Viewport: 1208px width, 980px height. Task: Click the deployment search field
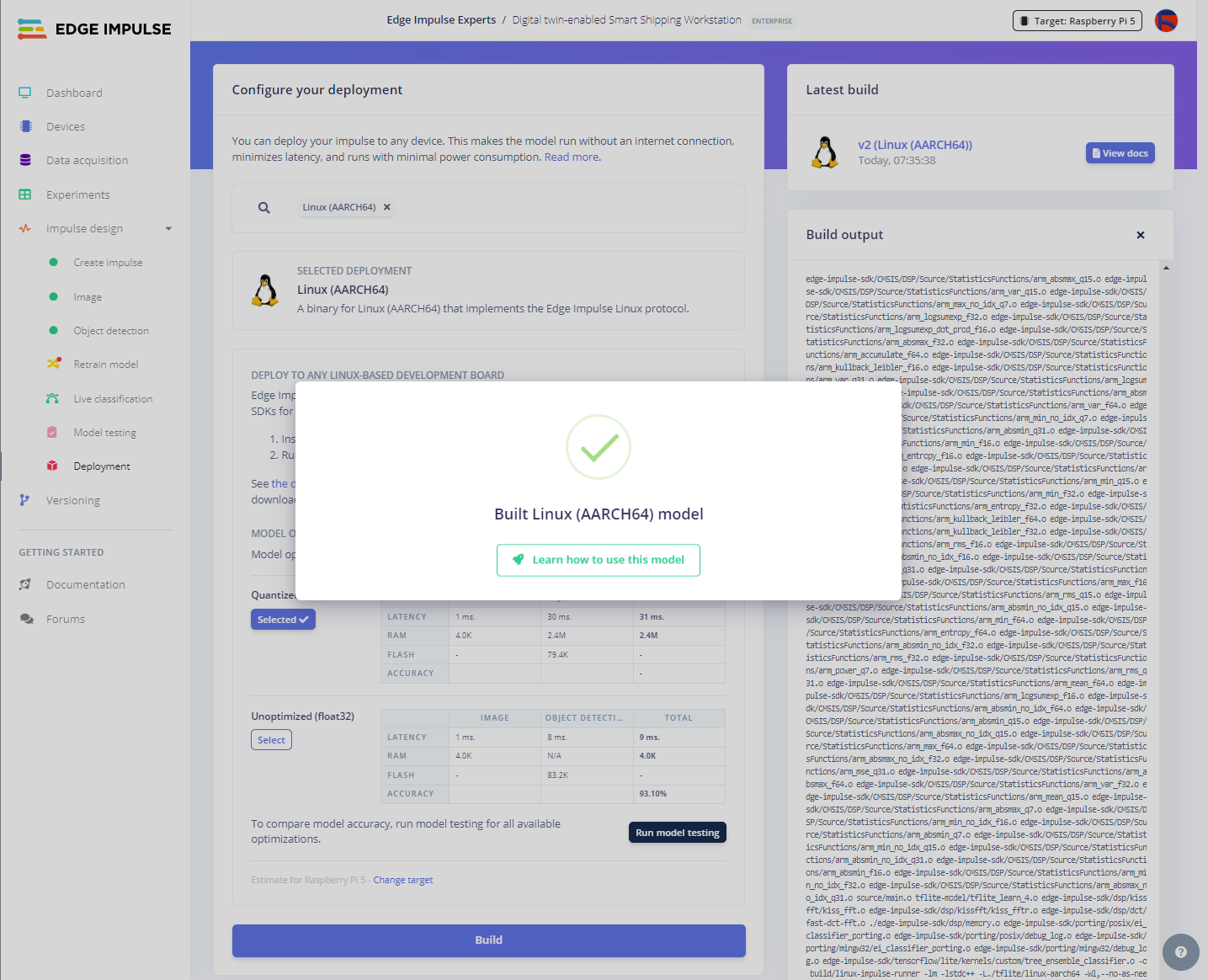[488, 208]
